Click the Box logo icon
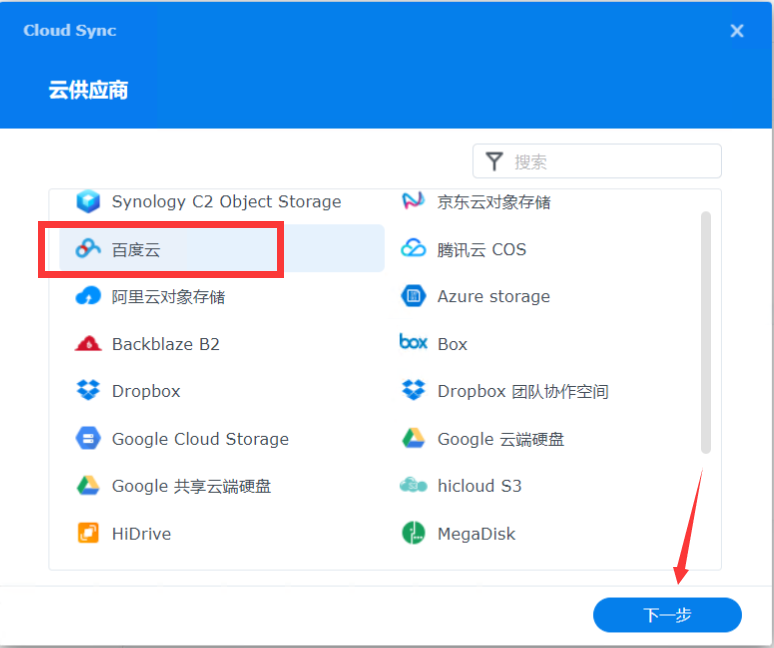774x648 pixels. [413, 342]
